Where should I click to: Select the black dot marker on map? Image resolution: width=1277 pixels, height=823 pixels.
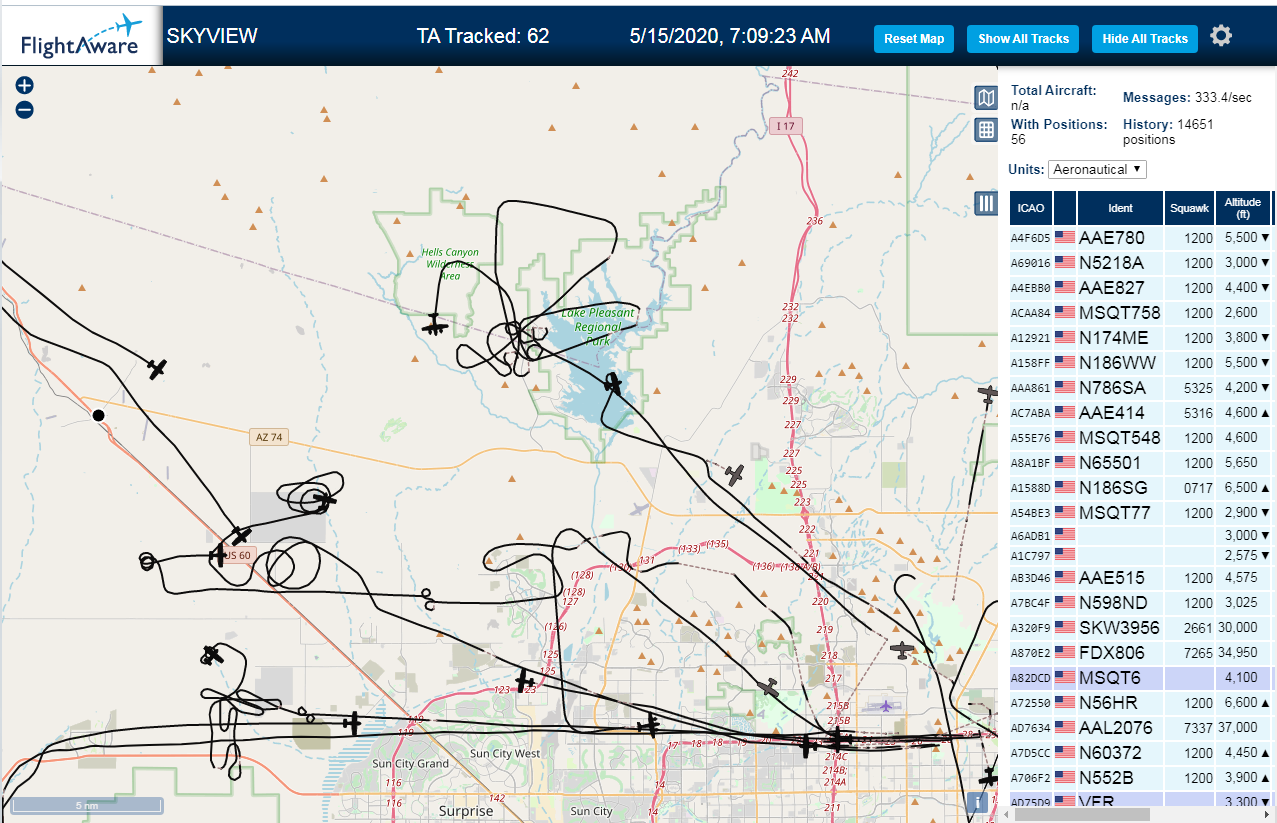click(x=98, y=415)
